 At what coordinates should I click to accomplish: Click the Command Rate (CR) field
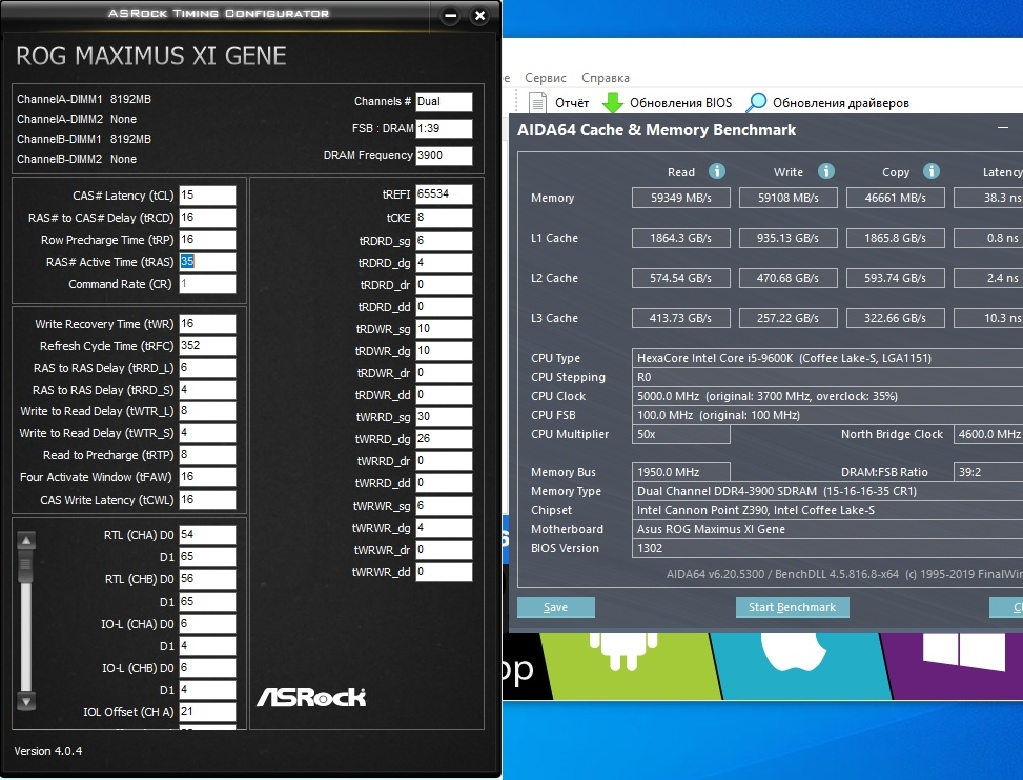[207, 284]
